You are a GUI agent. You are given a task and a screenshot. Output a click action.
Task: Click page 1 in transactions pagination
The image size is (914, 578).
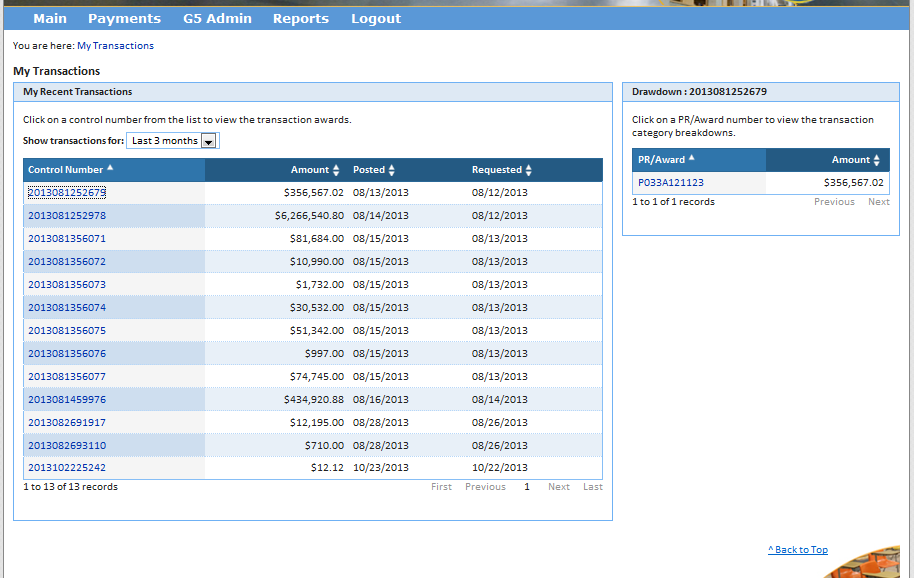coord(527,487)
